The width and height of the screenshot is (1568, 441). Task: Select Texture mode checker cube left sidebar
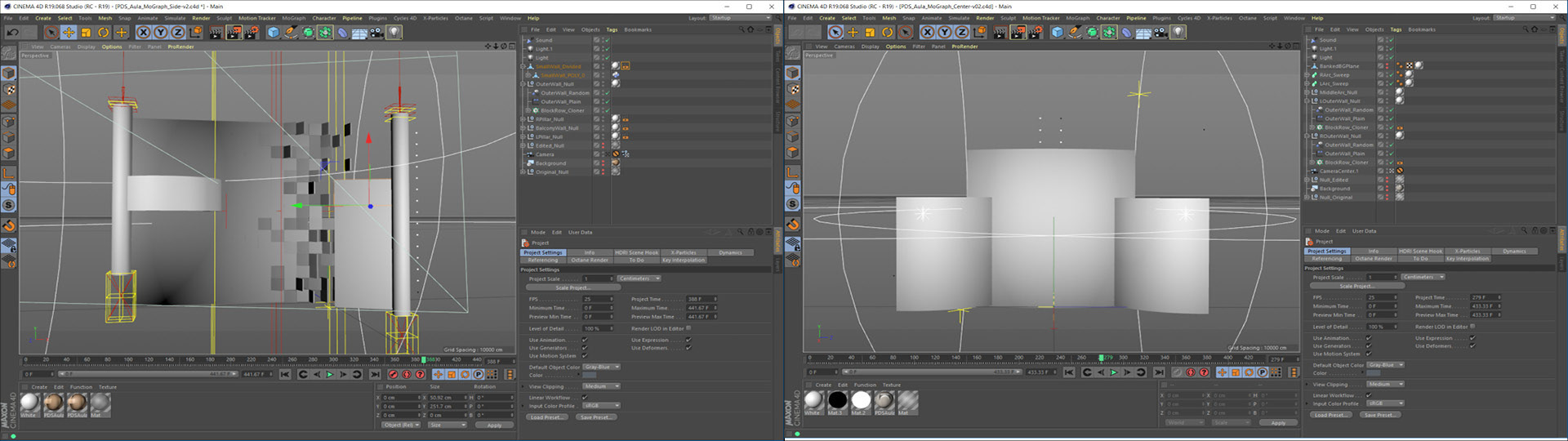(9, 89)
